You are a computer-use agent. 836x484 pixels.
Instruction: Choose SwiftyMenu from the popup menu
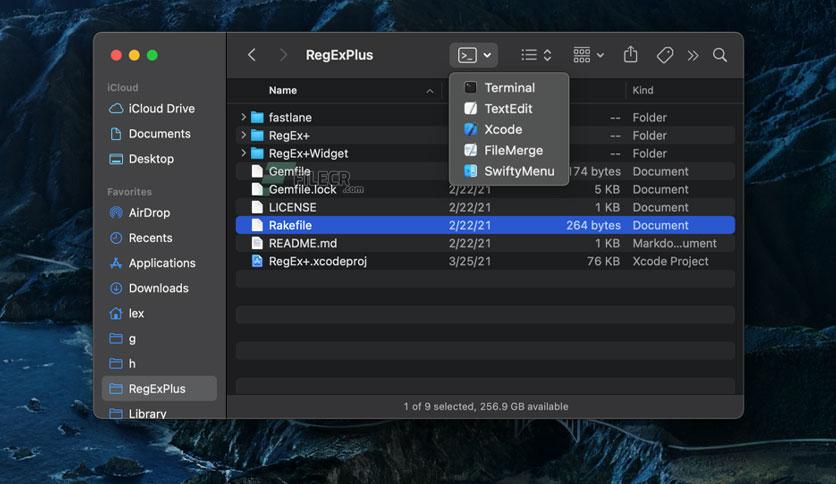[x=509, y=171]
